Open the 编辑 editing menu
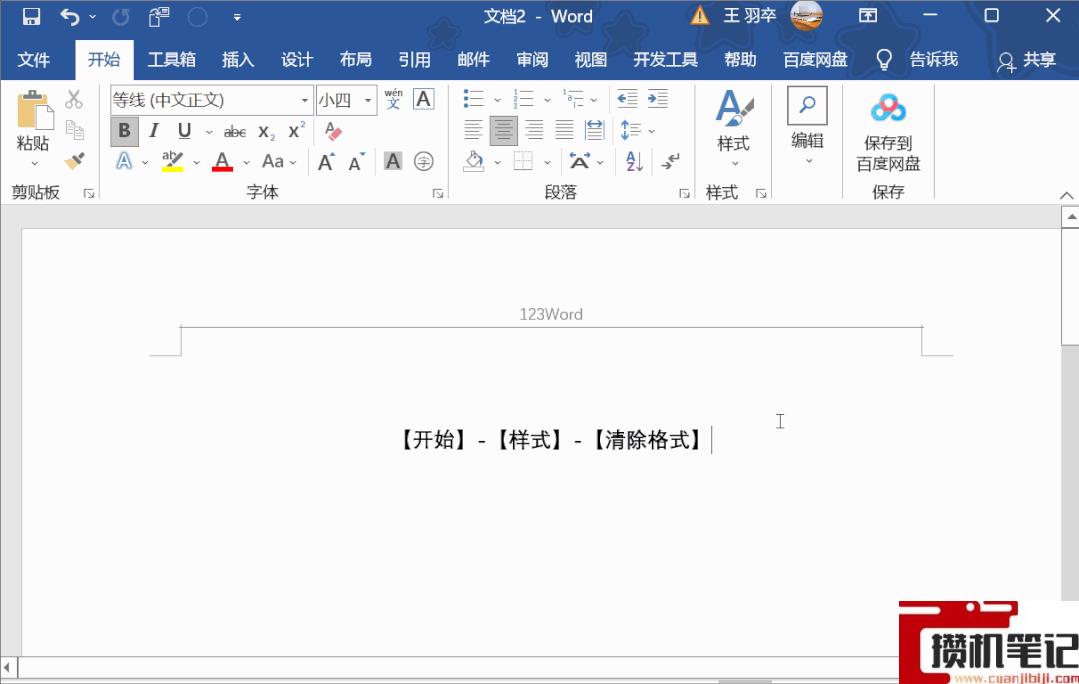The image size is (1079, 684). click(x=808, y=127)
